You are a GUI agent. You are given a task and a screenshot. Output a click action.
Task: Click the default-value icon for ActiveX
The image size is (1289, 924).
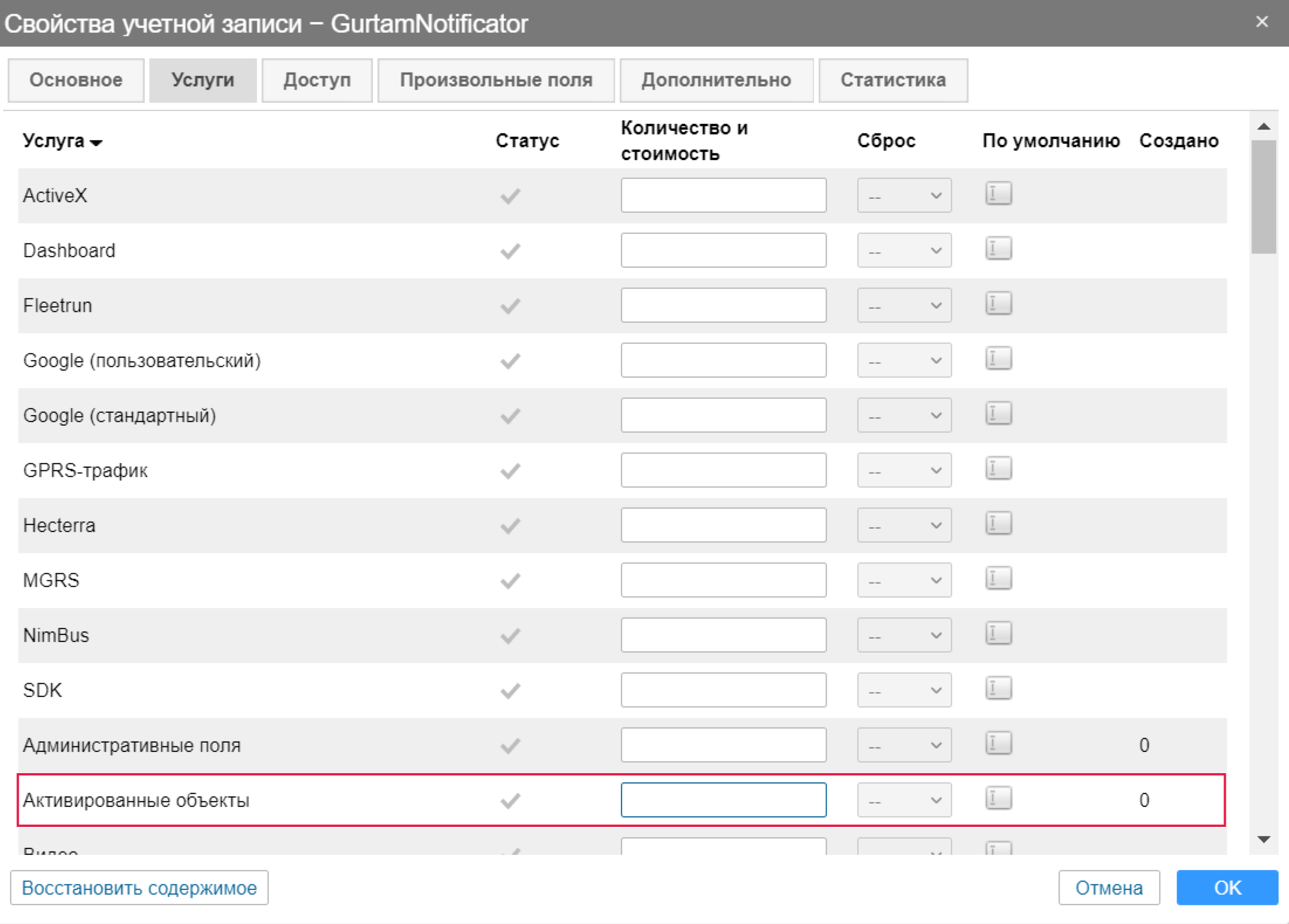[x=998, y=194]
